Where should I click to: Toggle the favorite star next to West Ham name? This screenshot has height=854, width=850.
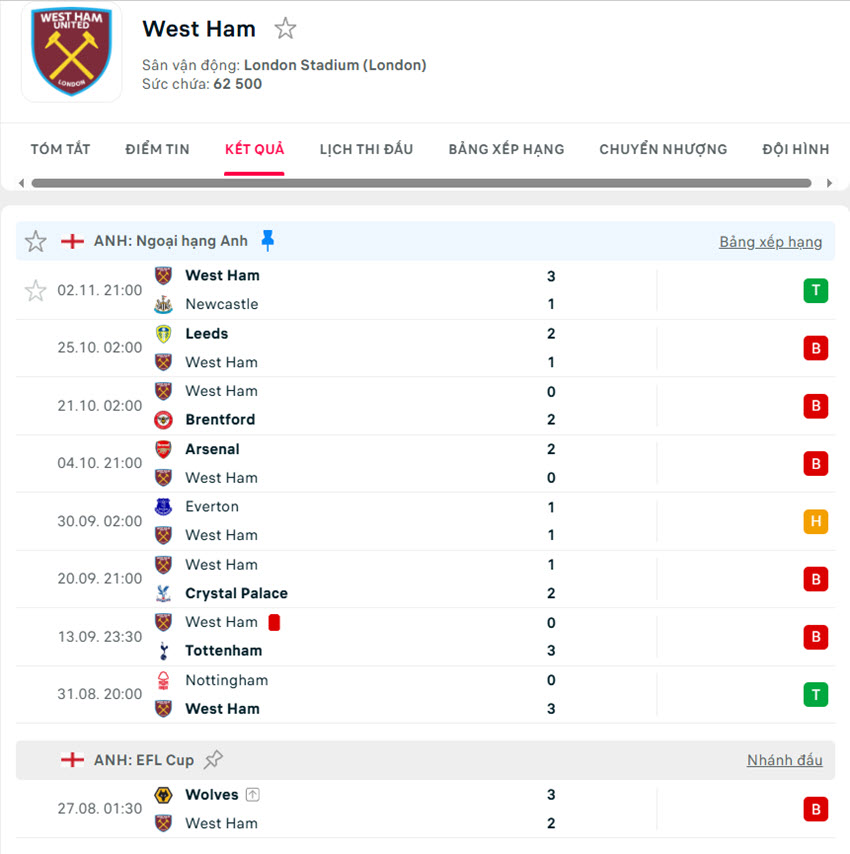[285, 29]
